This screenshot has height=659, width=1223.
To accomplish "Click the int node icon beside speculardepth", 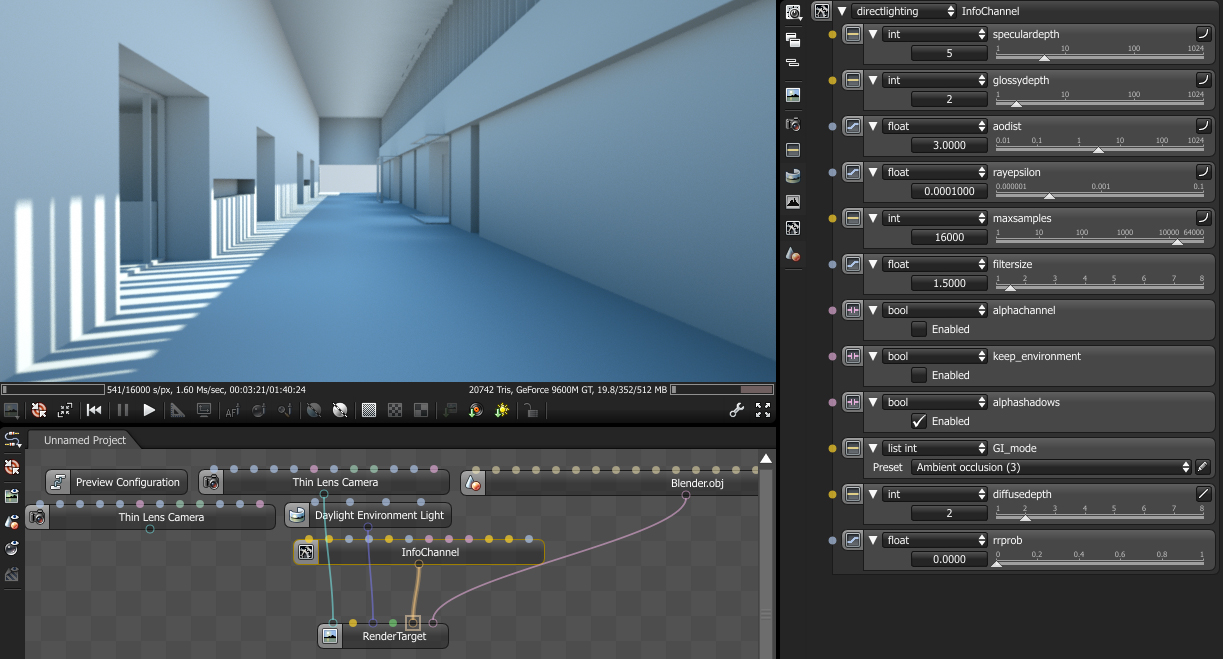I will (x=853, y=34).
